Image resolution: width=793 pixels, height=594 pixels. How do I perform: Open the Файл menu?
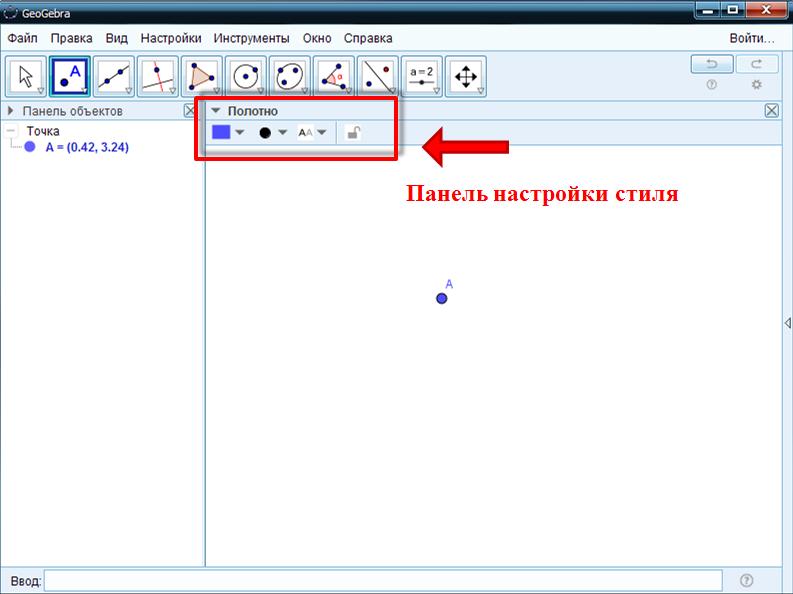(22, 38)
